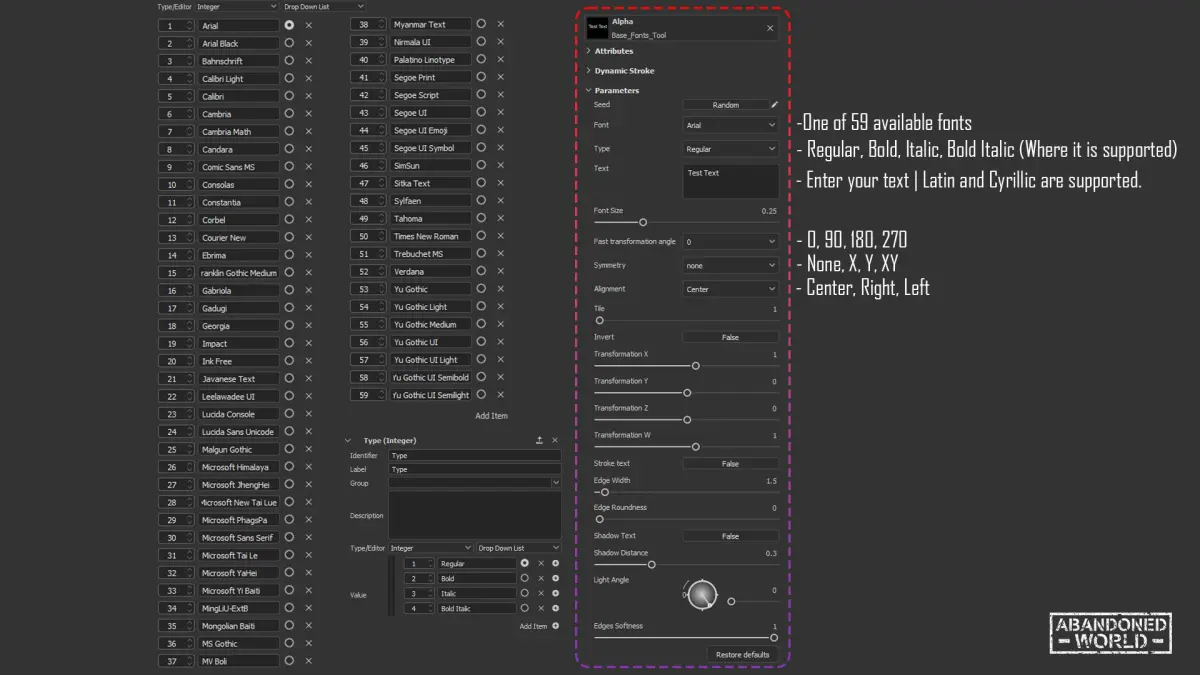Delete the Impact entry with its X
1200x675 pixels.
308,343
